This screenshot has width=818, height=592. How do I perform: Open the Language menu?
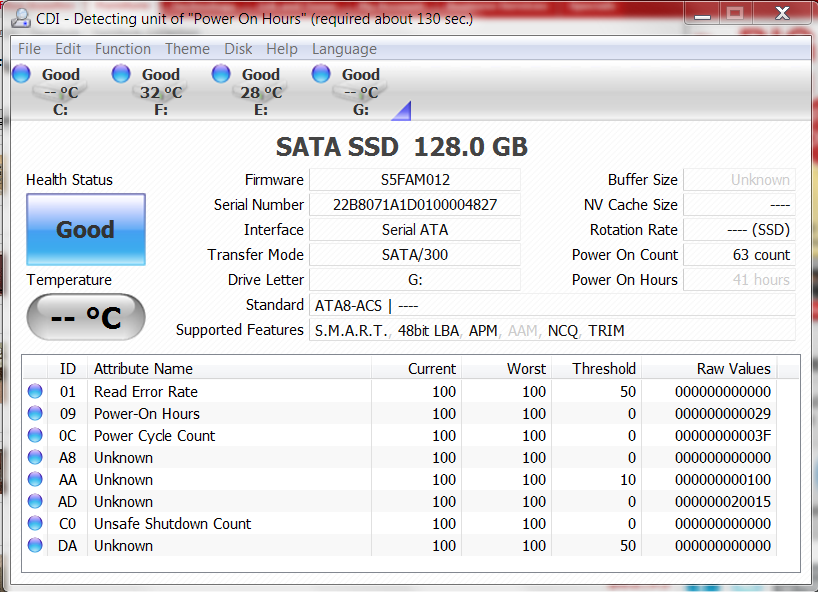tap(344, 49)
